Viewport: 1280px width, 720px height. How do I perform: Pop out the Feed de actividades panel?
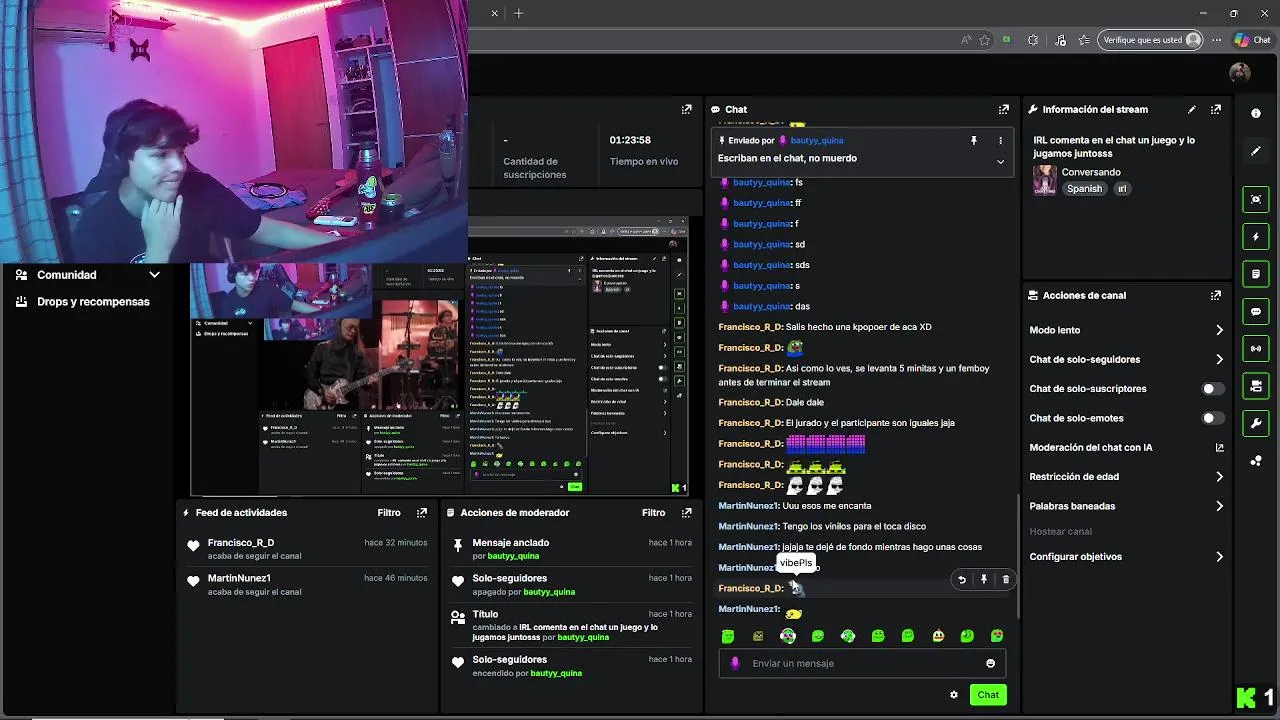[422, 513]
